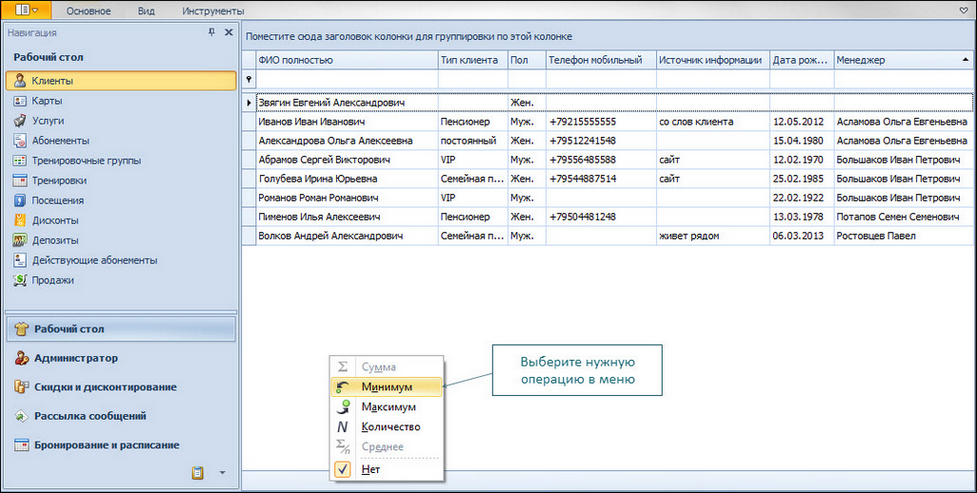The height and width of the screenshot is (493, 977).
Task: Click filter field under Менеджер
Action: pos(903,79)
